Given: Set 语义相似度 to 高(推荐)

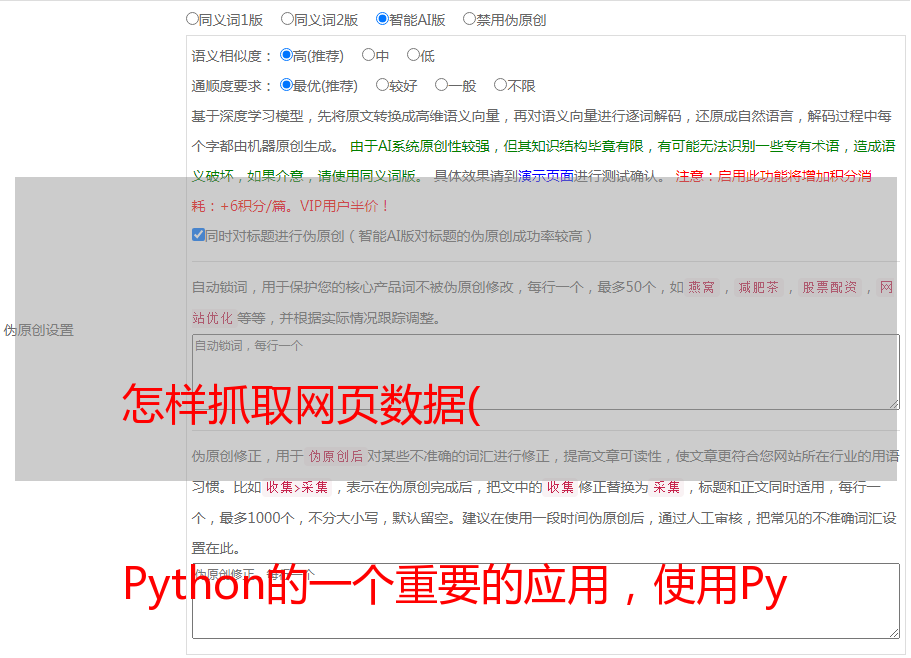Looking at the screenshot, I should point(286,55).
